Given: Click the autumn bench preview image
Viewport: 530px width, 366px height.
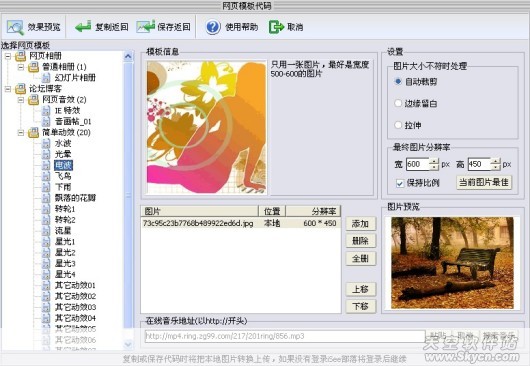Looking at the screenshot, I should click(452, 263).
